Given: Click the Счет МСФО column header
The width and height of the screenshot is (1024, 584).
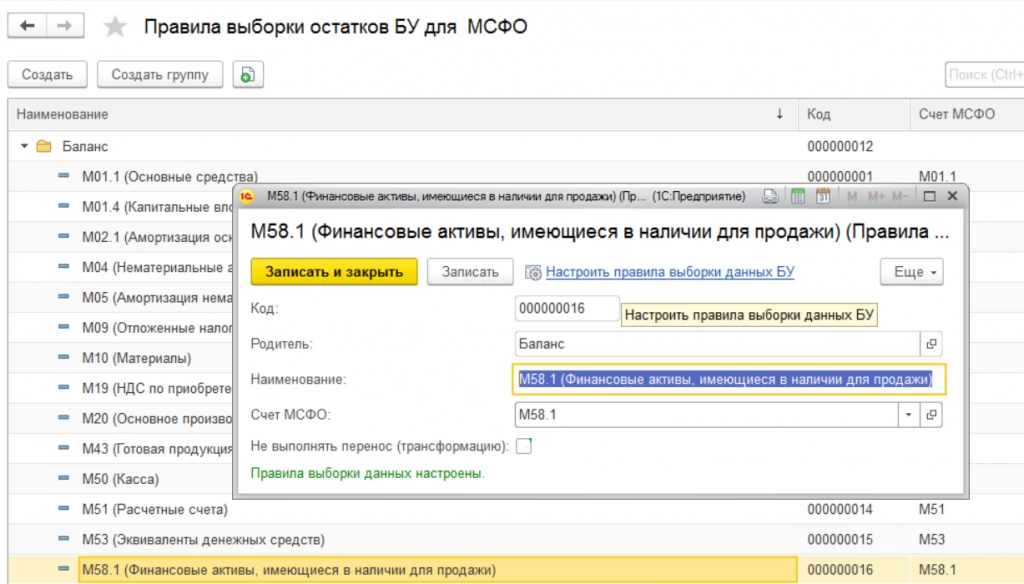Looking at the screenshot, I should pyautogui.click(x=967, y=114).
